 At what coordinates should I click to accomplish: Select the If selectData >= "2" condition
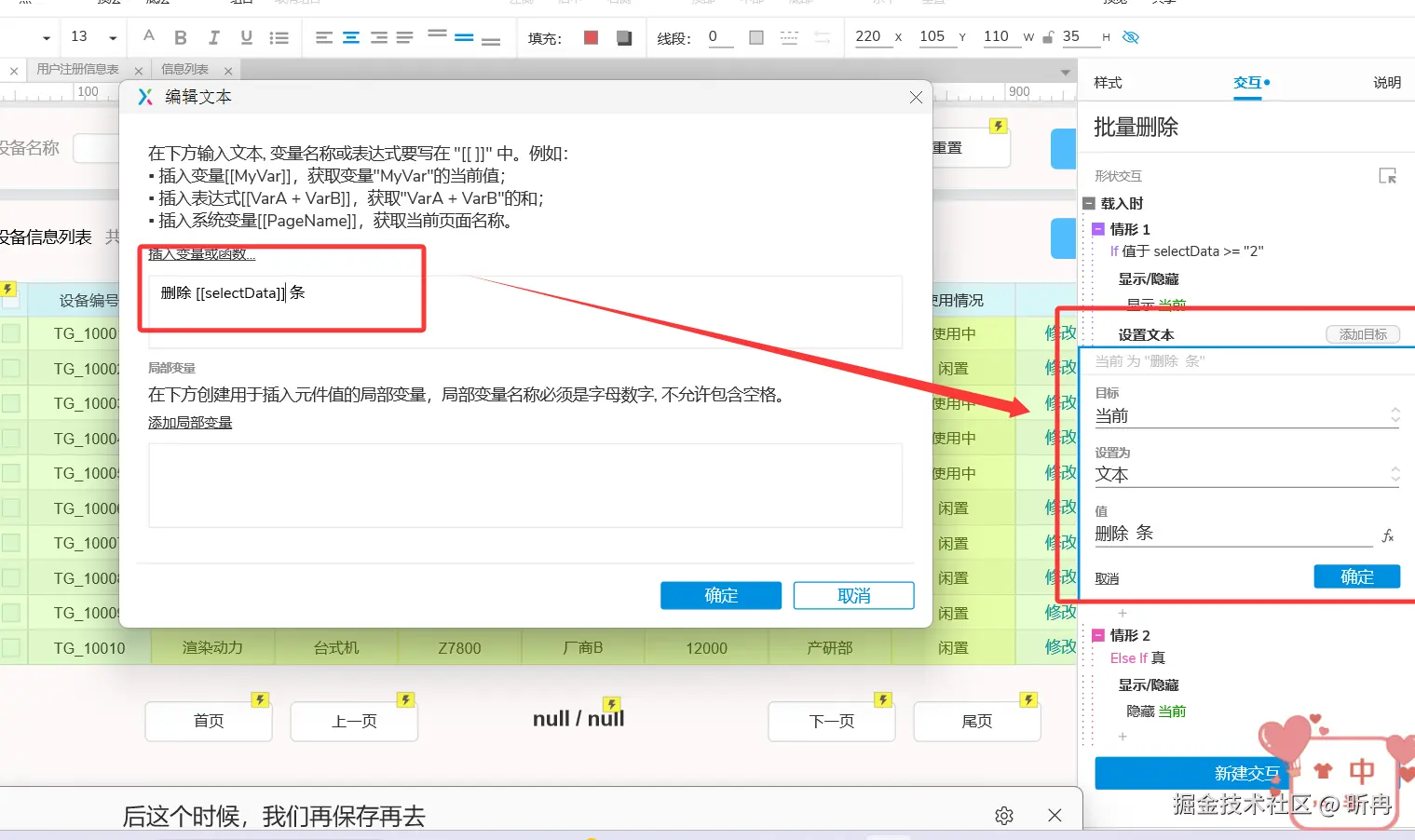point(1187,251)
